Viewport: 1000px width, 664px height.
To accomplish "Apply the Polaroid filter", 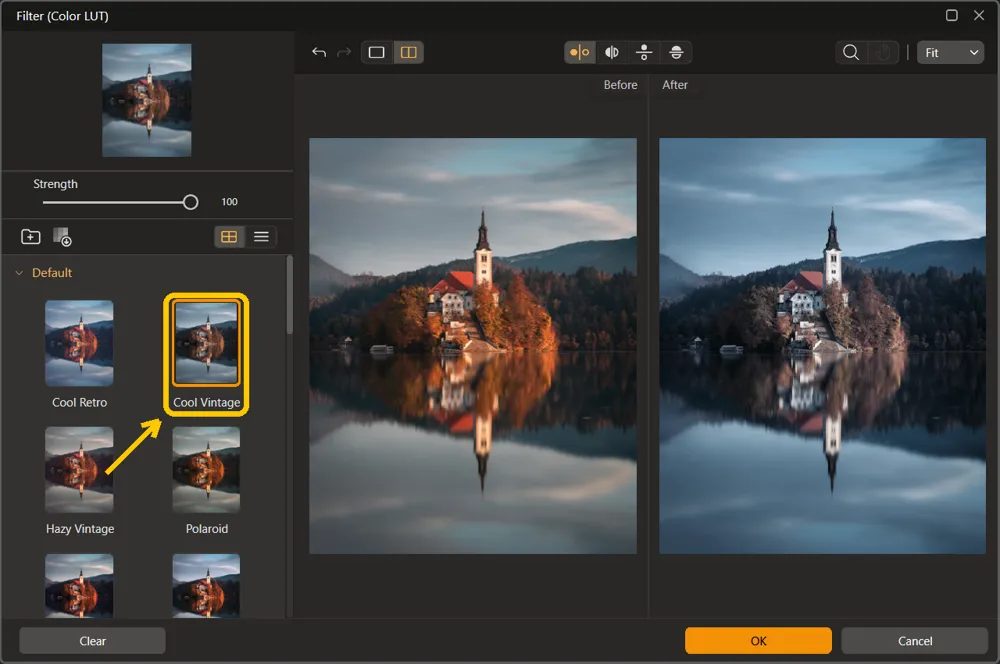I will tap(206, 469).
